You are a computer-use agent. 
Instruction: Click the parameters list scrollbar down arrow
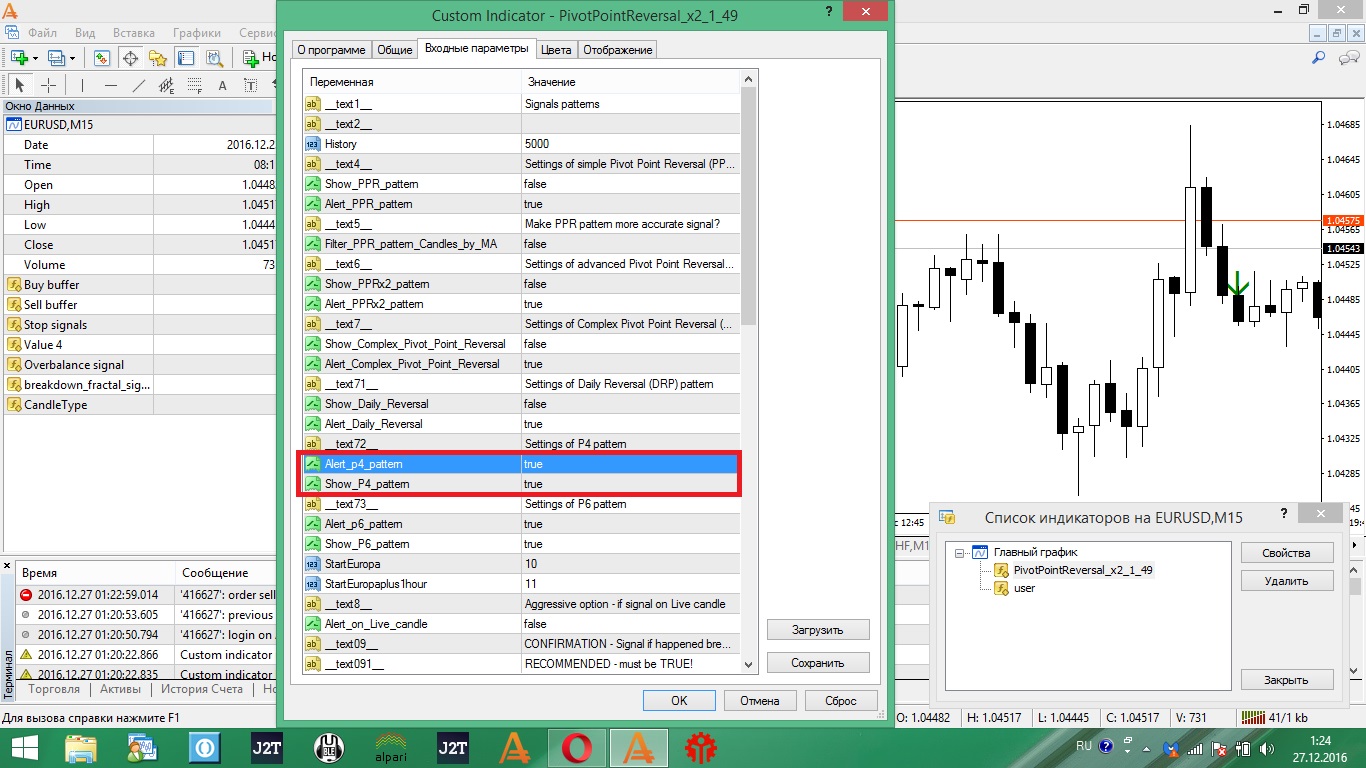pyautogui.click(x=749, y=663)
